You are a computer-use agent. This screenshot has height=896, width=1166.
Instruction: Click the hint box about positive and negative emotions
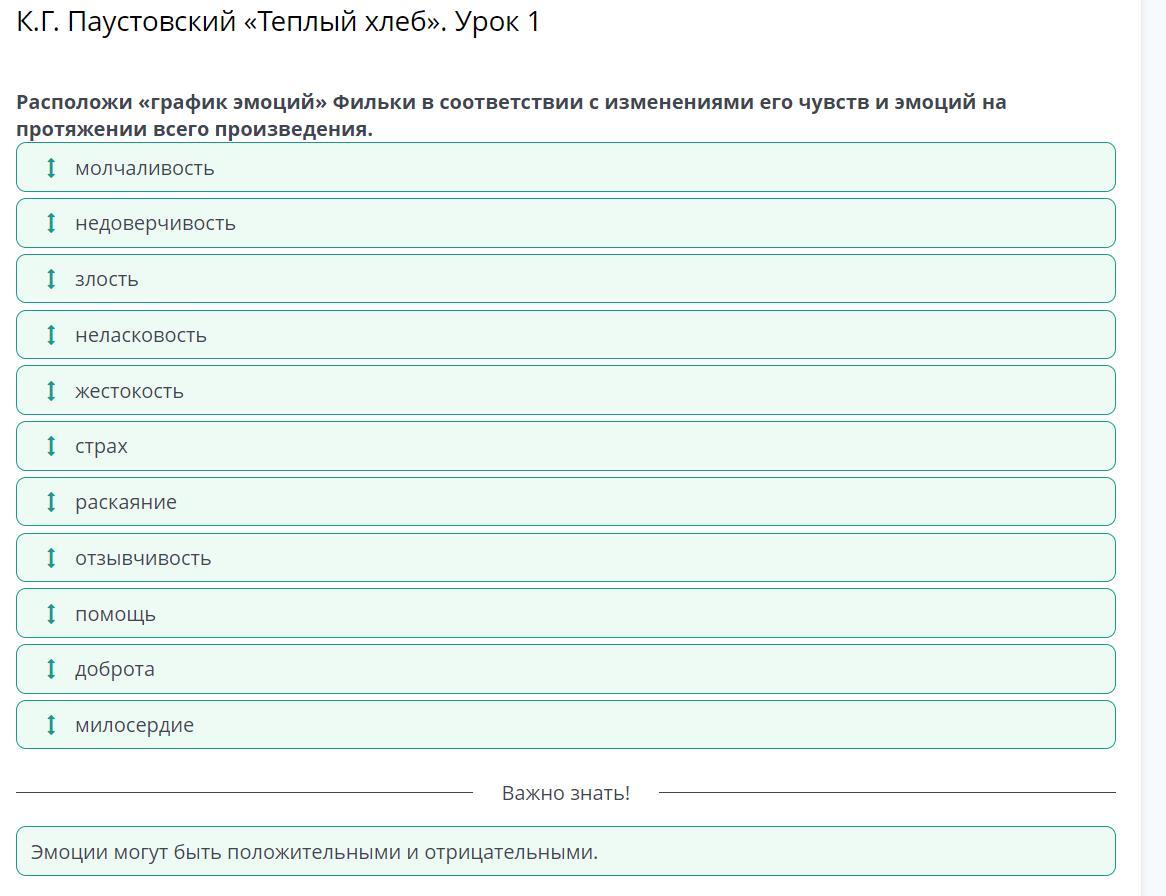point(565,852)
